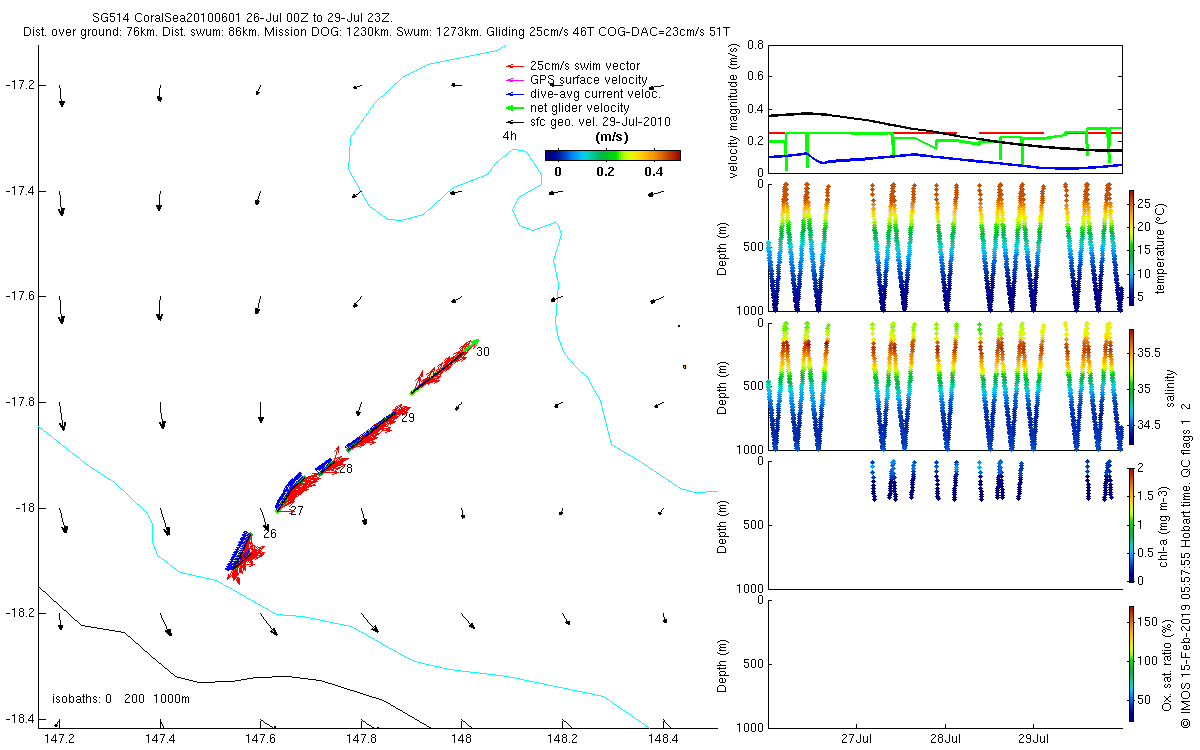
Task: Click the 1.5 tick on chl-a colorbar
Action: [x=1146, y=496]
